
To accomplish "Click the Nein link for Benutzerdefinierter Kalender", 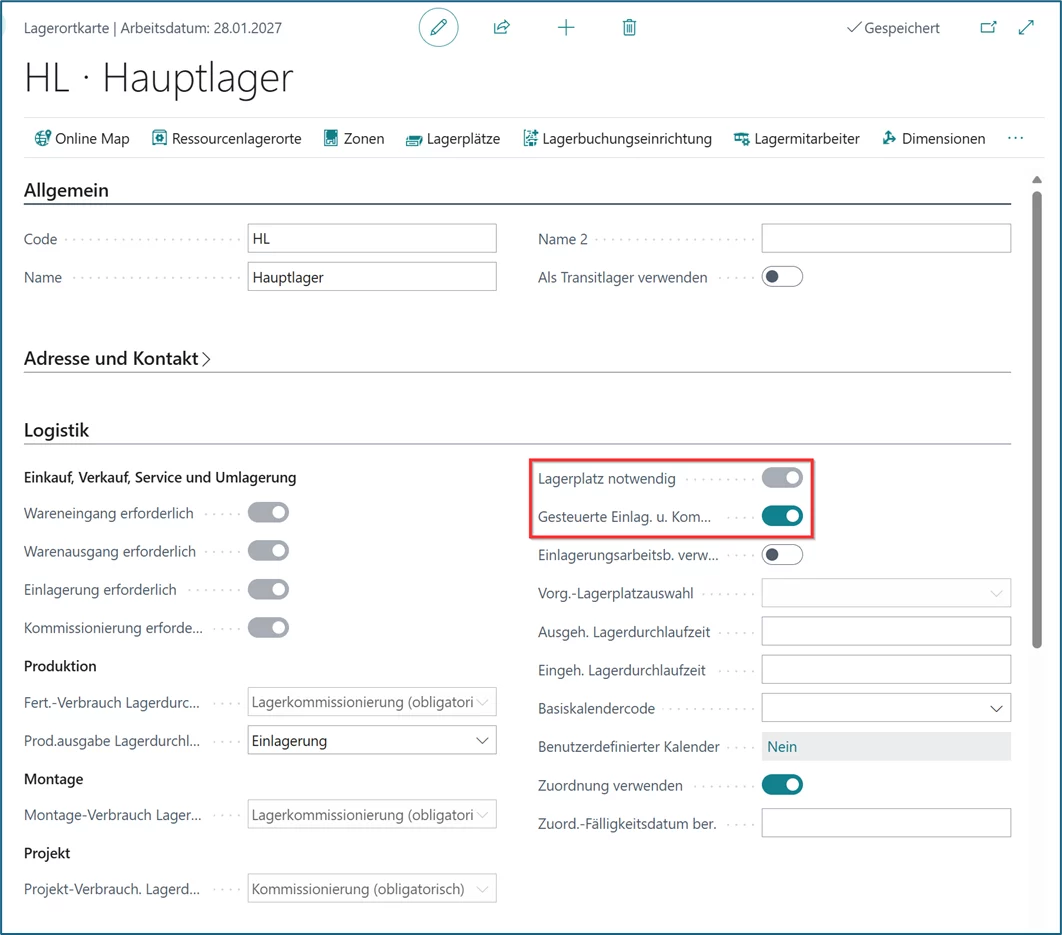I will point(782,747).
